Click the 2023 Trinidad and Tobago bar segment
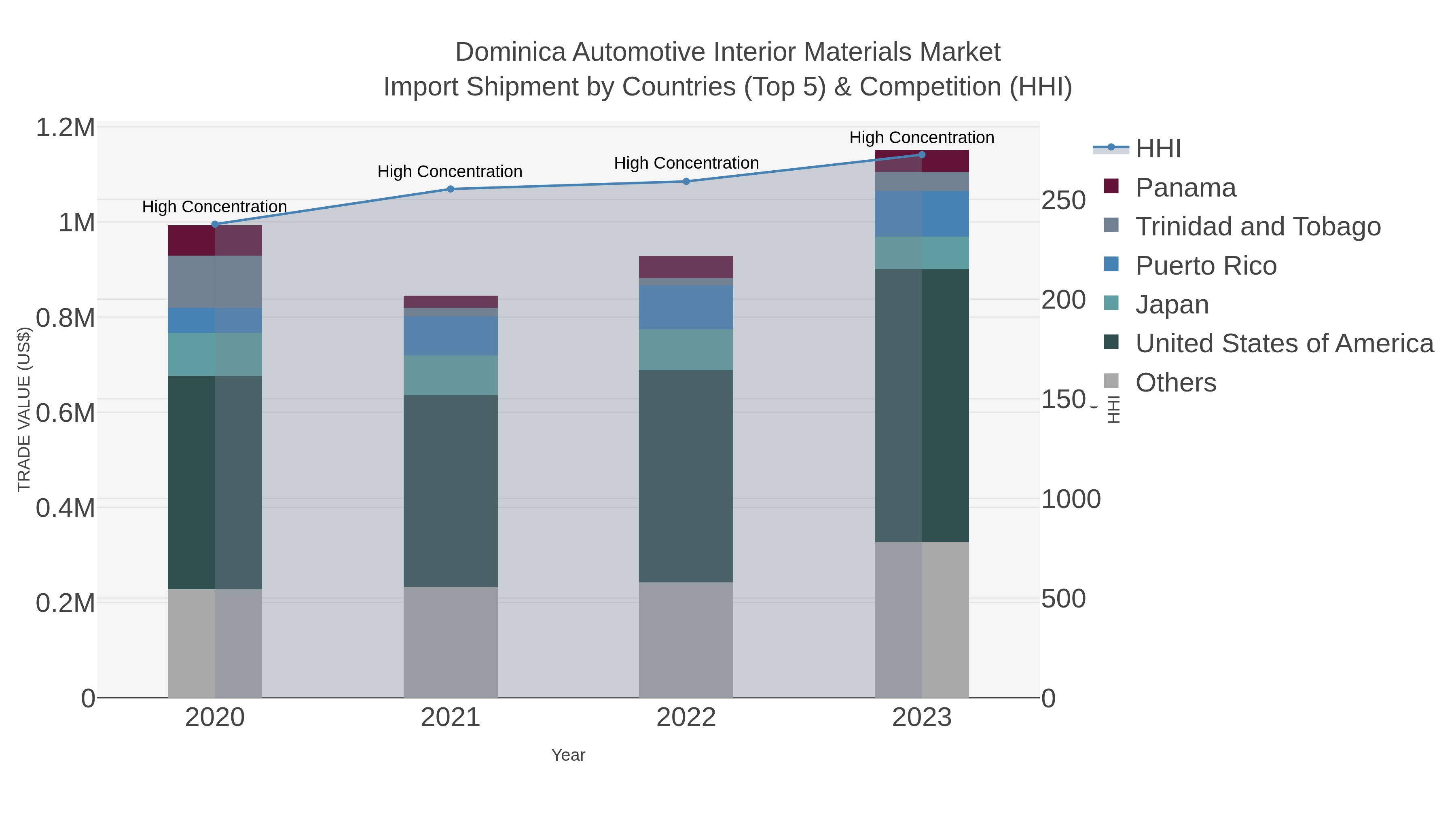Image resolution: width=1456 pixels, height=819 pixels. (922, 182)
